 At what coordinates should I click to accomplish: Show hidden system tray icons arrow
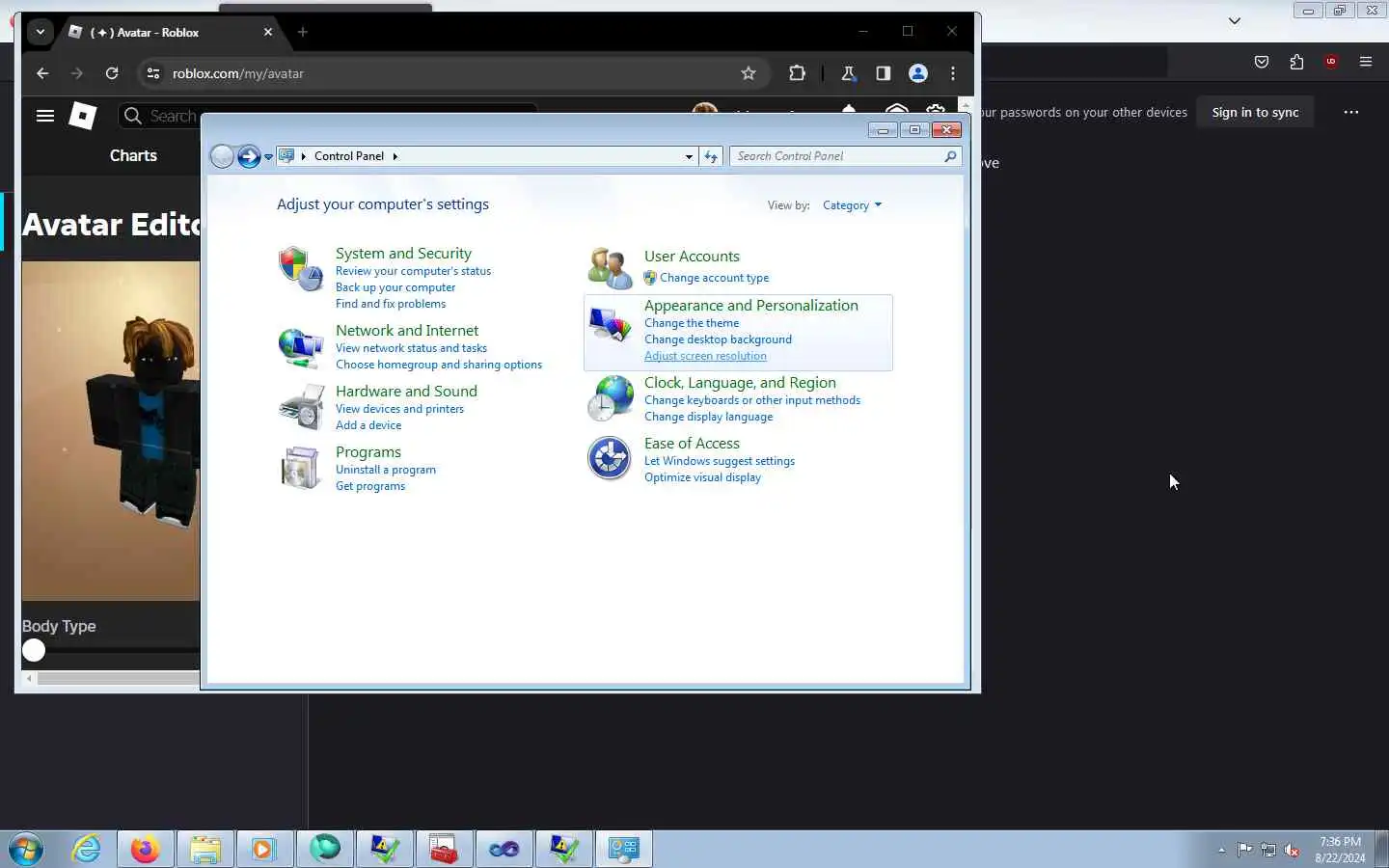[x=1221, y=850]
